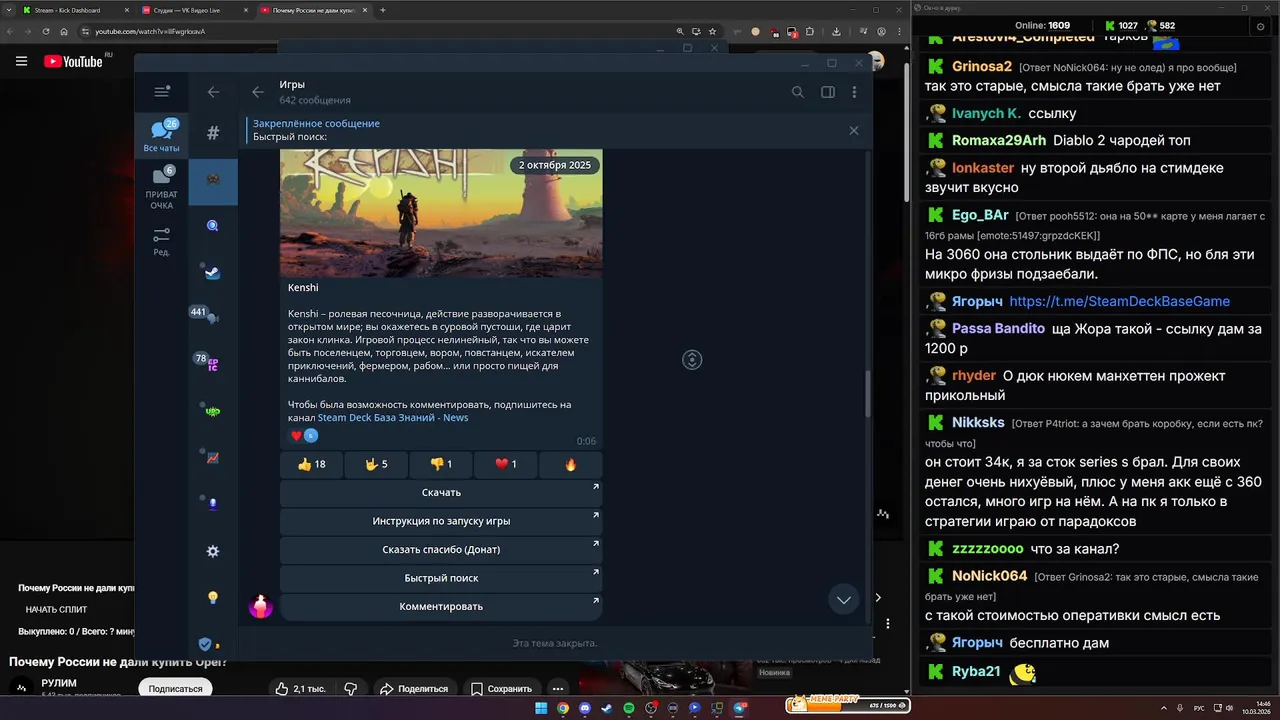Open Kick chat settings gear icon
The height and width of the screenshot is (720, 1280).
point(1260,27)
